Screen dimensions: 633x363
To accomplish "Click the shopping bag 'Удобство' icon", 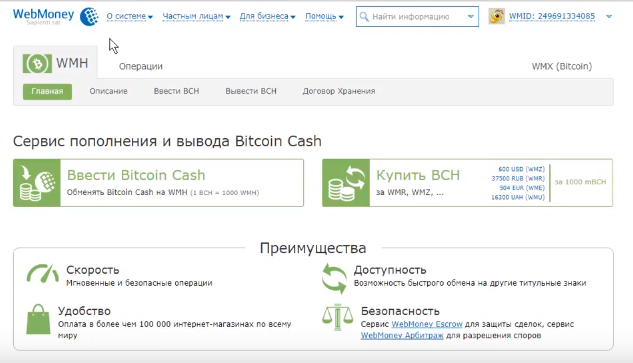I will [38, 319].
